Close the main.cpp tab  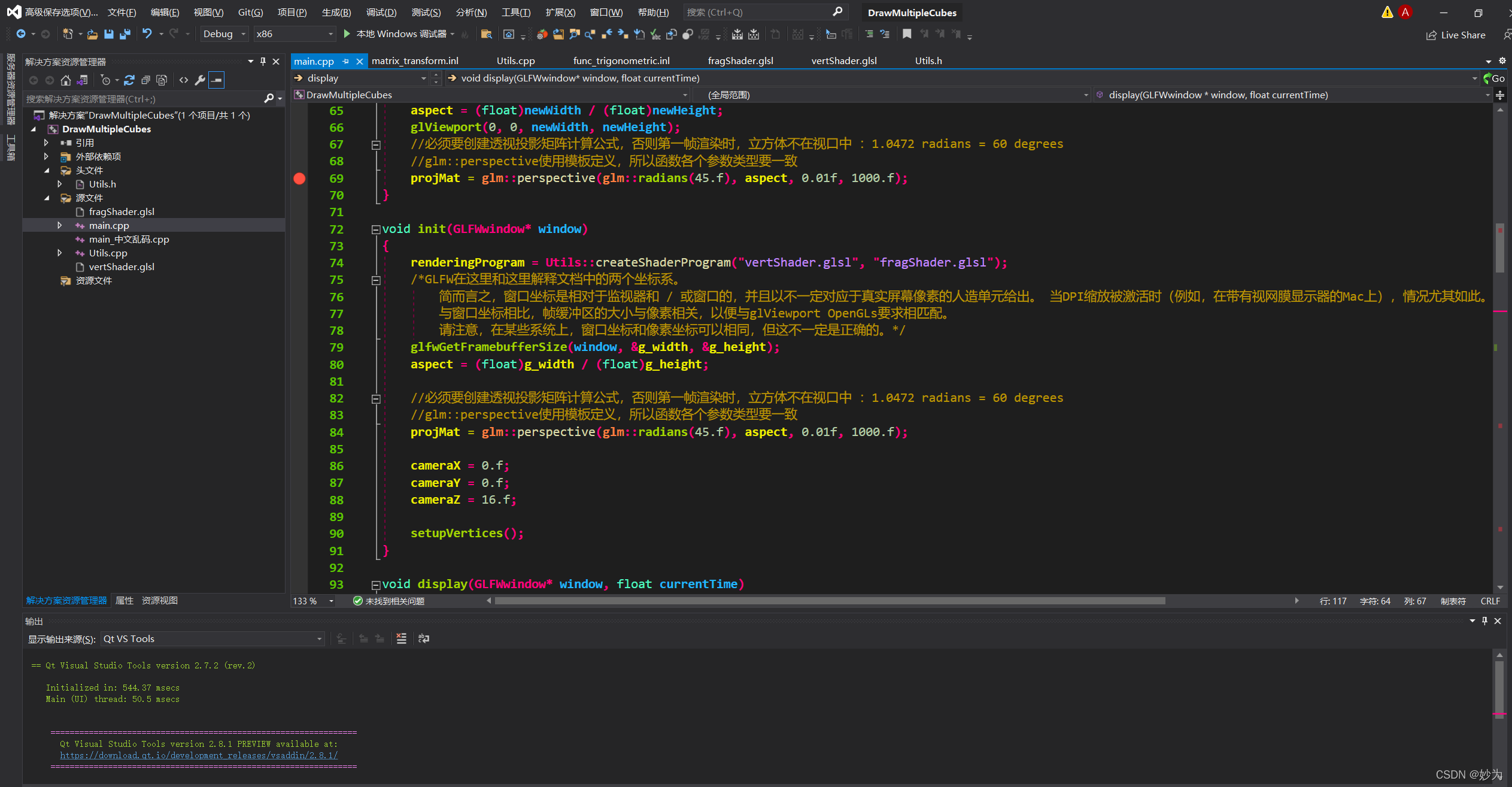(360, 61)
